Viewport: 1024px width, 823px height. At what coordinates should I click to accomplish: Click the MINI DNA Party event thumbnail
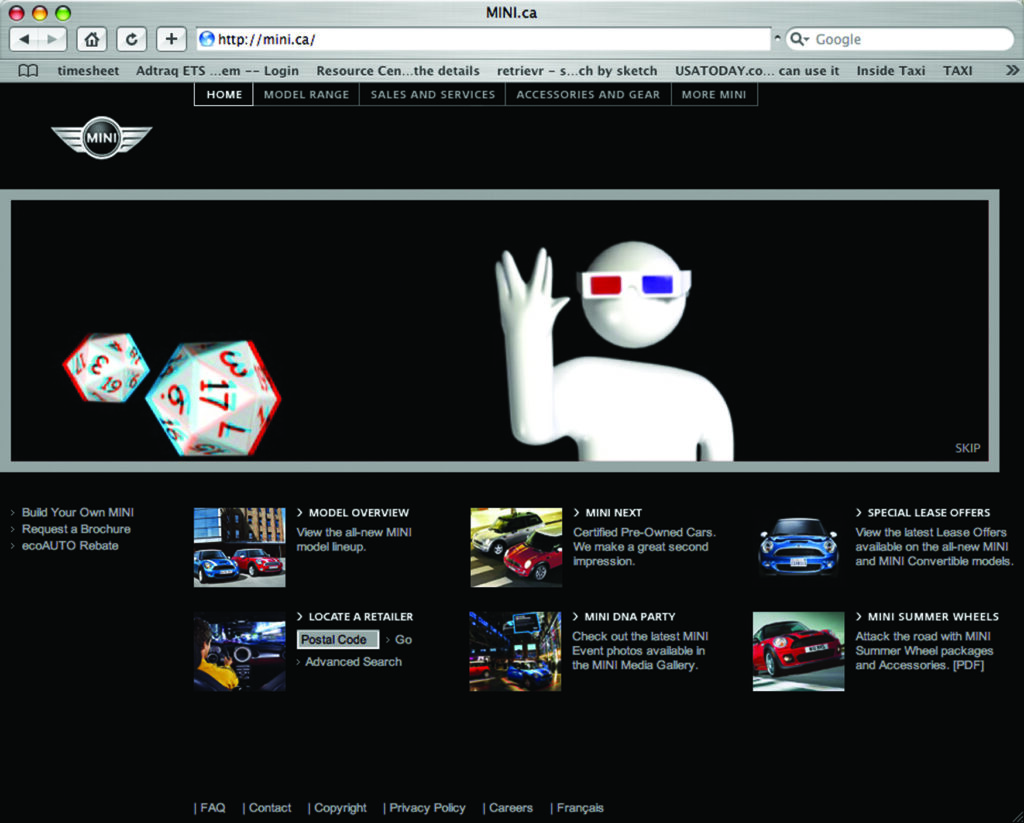coord(515,651)
